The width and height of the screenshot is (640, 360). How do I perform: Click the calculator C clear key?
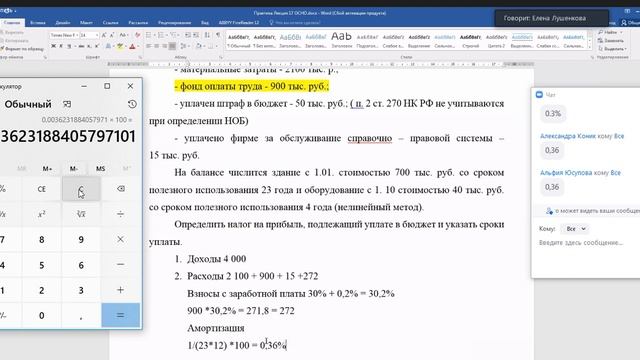(x=81, y=189)
